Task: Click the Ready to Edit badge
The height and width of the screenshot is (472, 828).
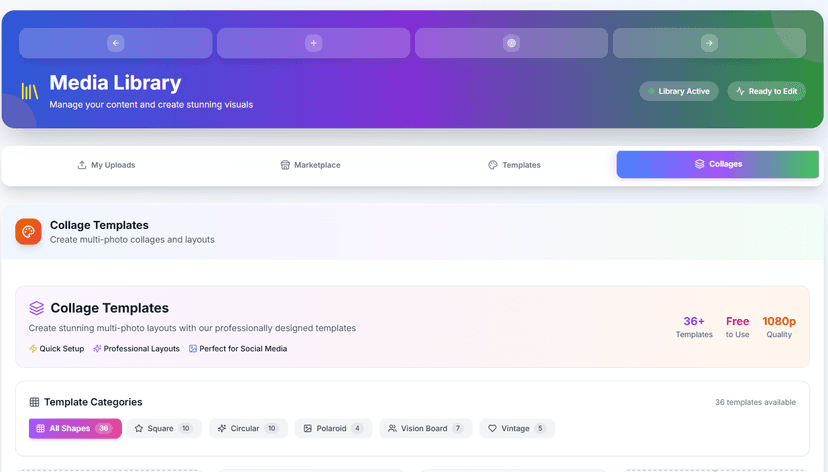Action: click(x=766, y=91)
